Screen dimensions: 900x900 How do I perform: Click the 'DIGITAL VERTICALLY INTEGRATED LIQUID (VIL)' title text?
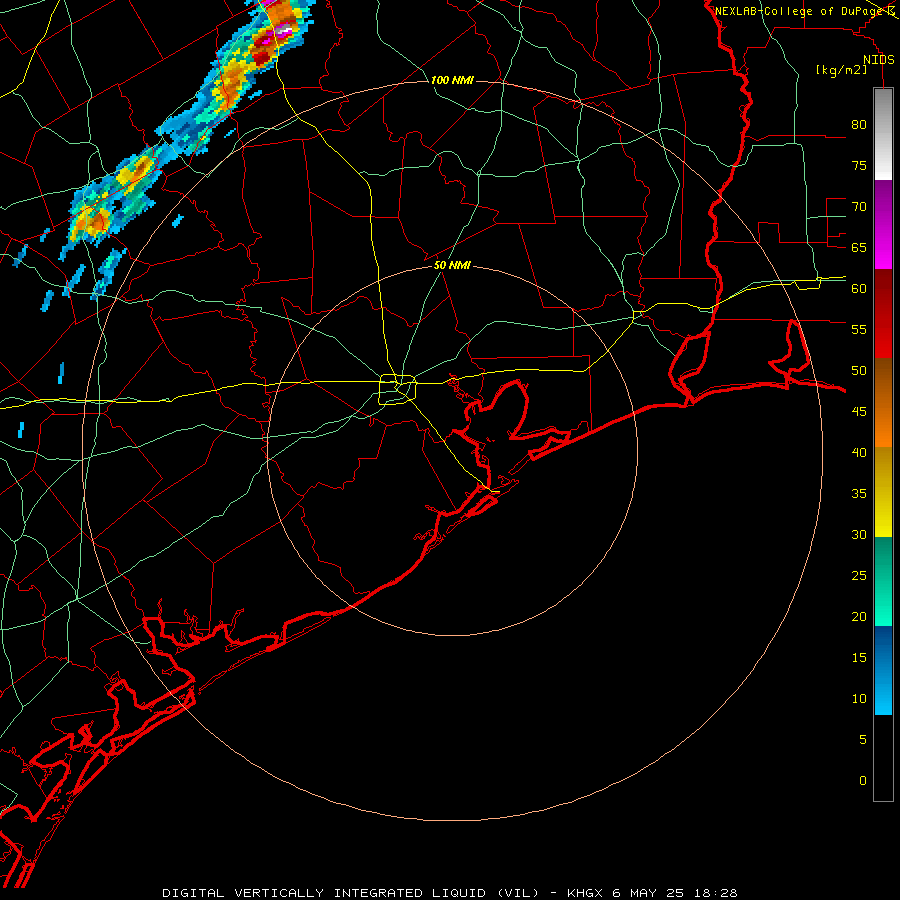[351, 893]
